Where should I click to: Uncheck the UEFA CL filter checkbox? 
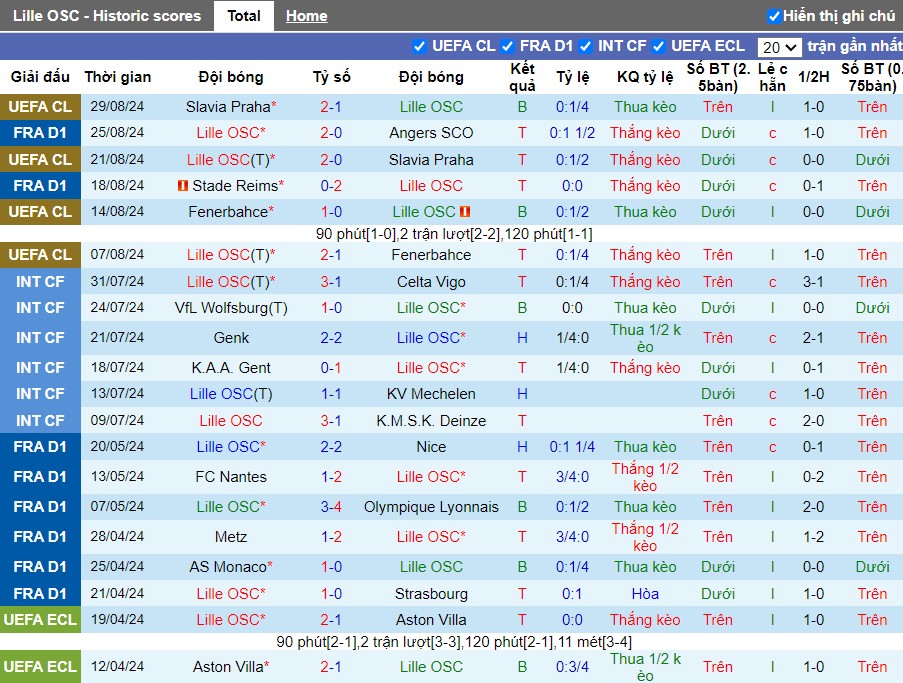point(419,46)
